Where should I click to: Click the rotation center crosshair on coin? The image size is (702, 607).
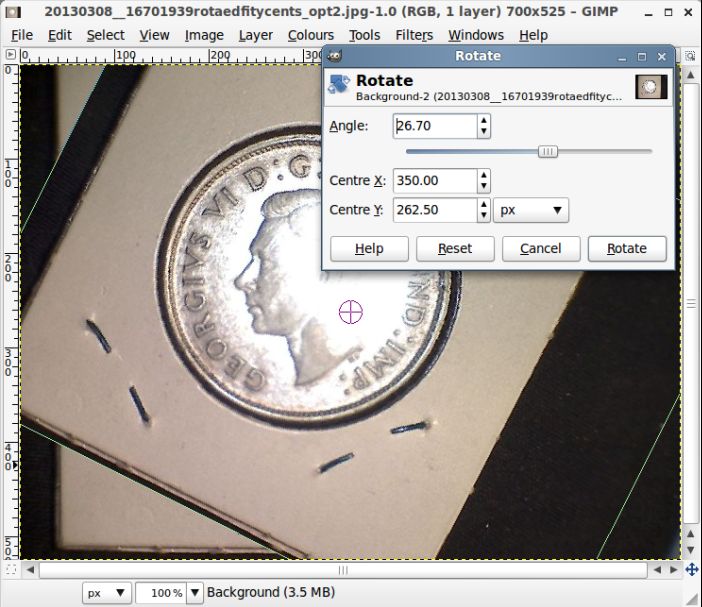(351, 312)
